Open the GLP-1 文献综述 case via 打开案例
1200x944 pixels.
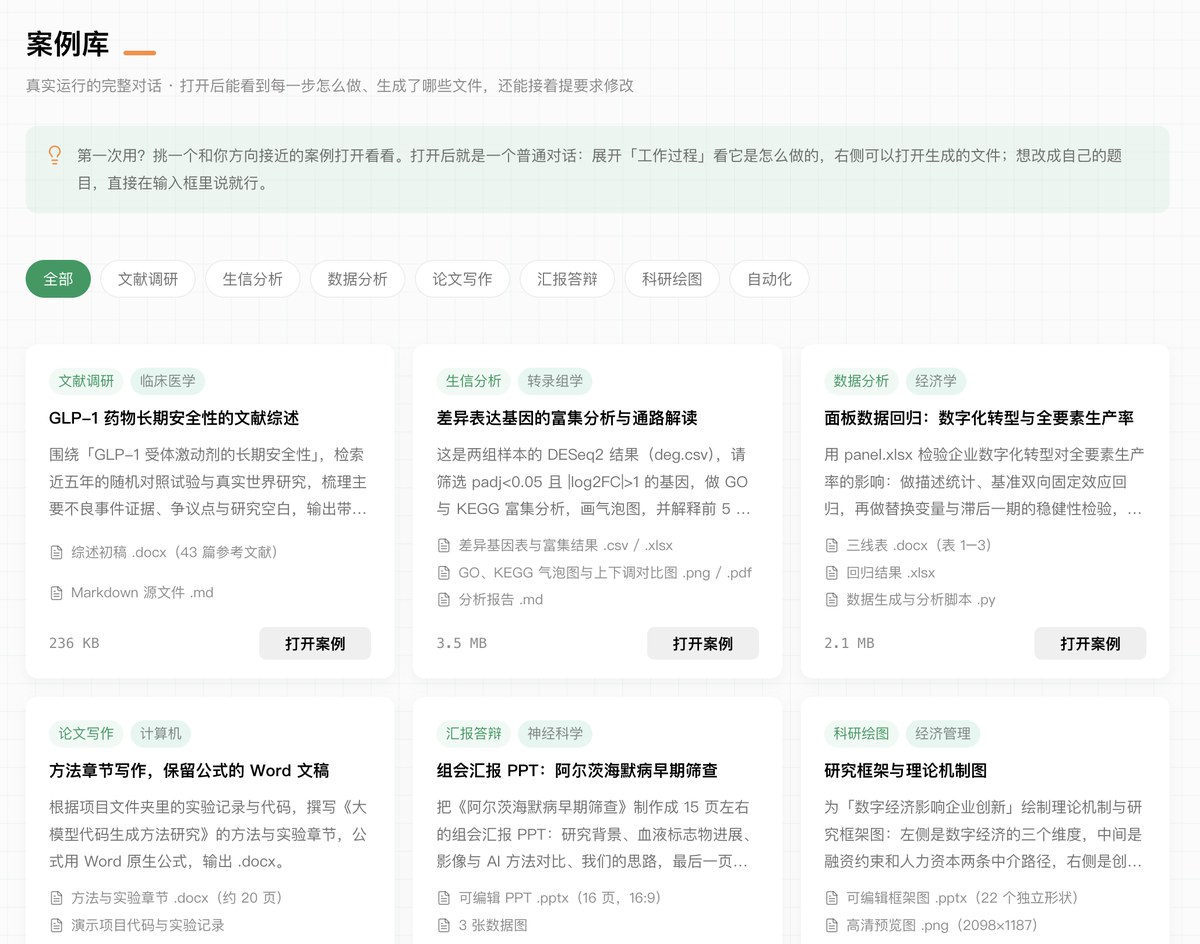click(315, 643)
